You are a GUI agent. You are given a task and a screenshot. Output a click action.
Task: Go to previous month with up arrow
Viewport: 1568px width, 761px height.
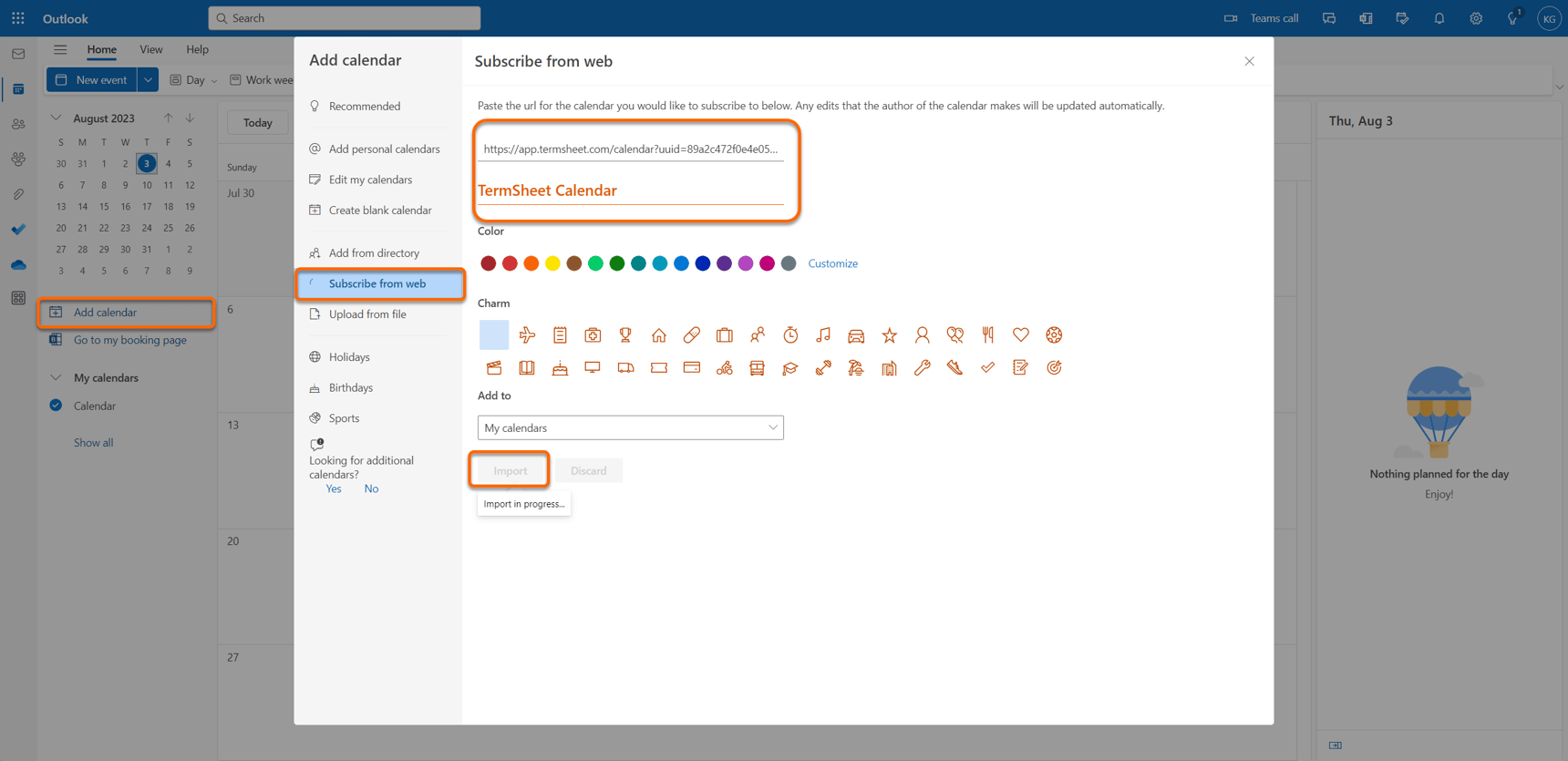(169, 118)
